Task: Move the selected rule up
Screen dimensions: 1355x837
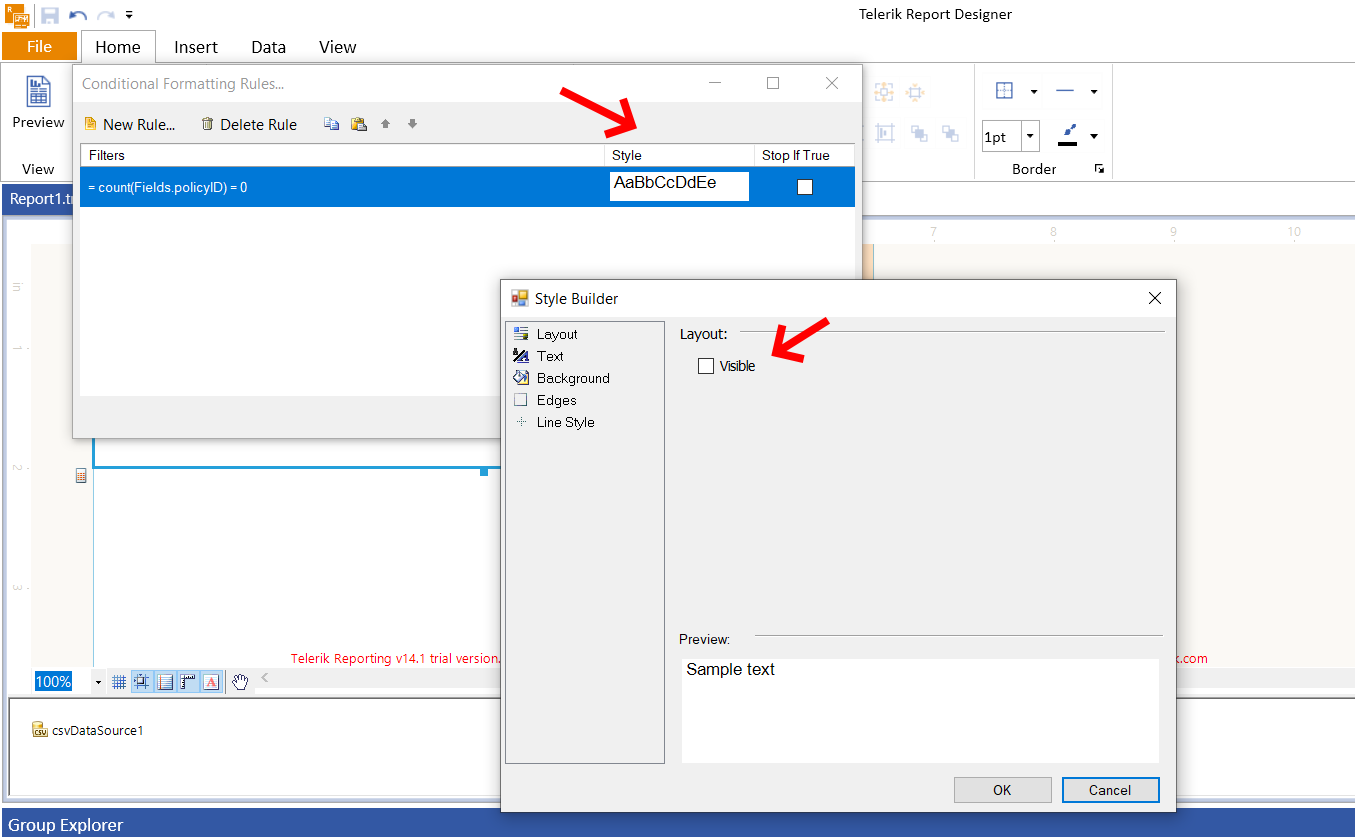Action: pyautogui.click(x=386, y=124)
